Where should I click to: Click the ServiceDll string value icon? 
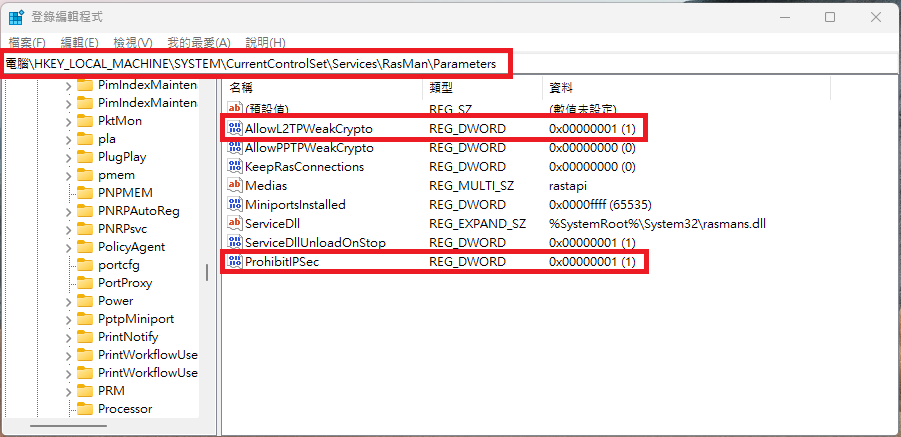click(234, 223)
